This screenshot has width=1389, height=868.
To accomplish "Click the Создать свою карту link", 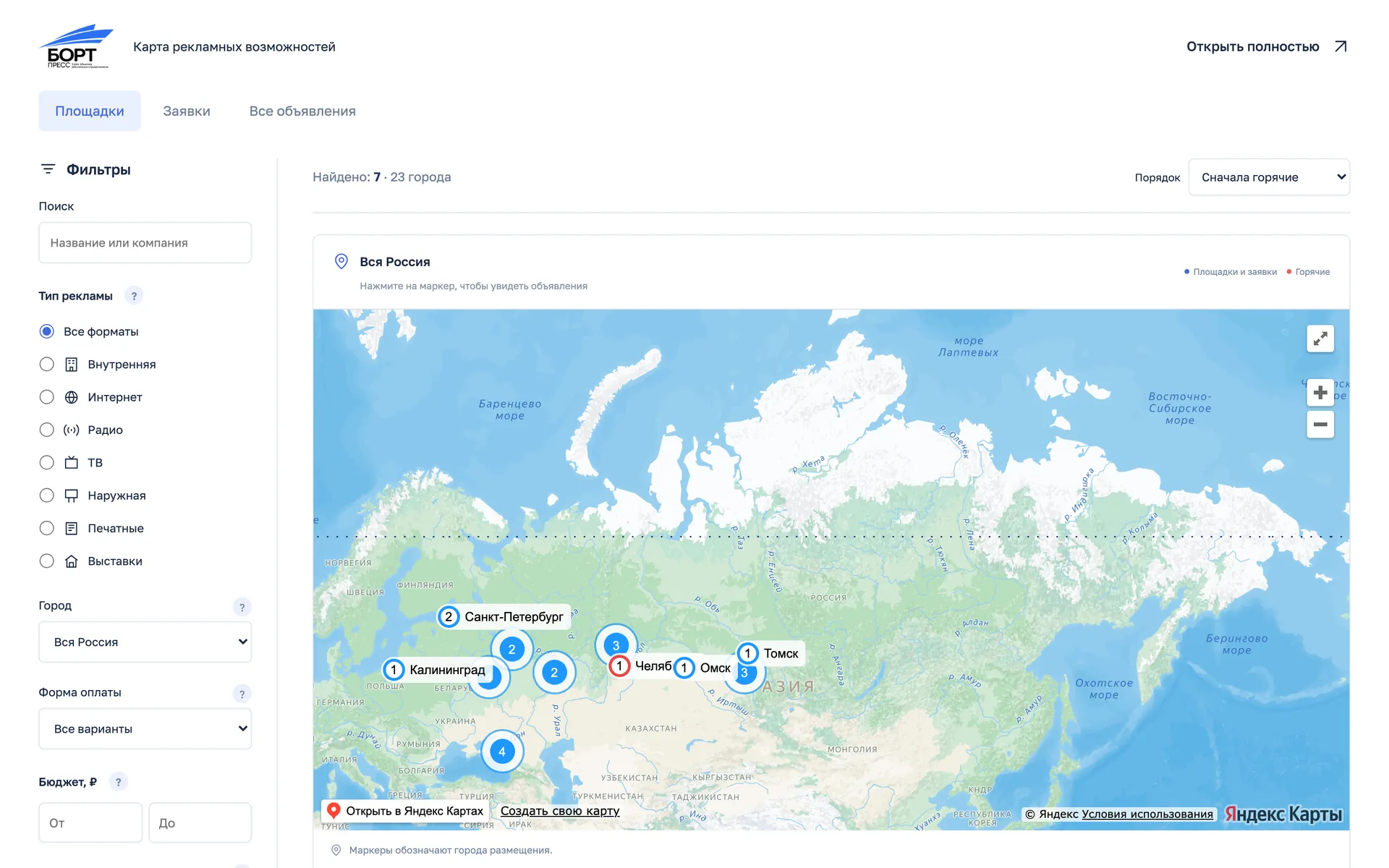I will click(560, 811).
